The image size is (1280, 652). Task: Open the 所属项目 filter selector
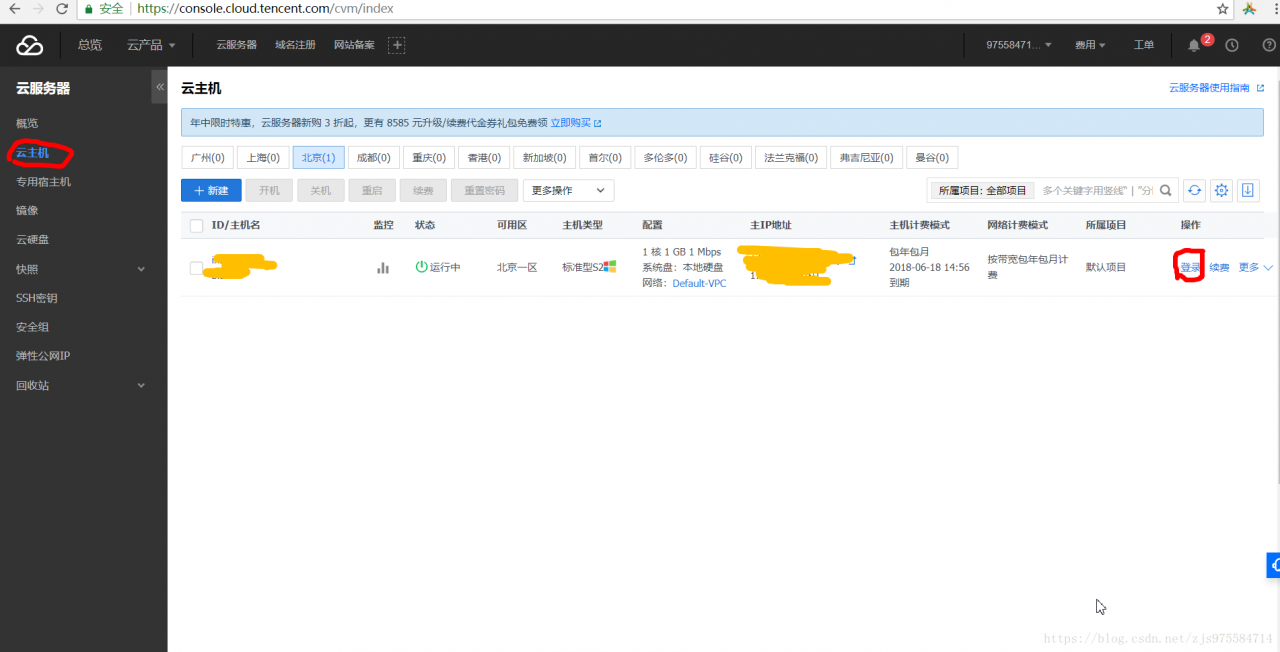tap(982, 190)
